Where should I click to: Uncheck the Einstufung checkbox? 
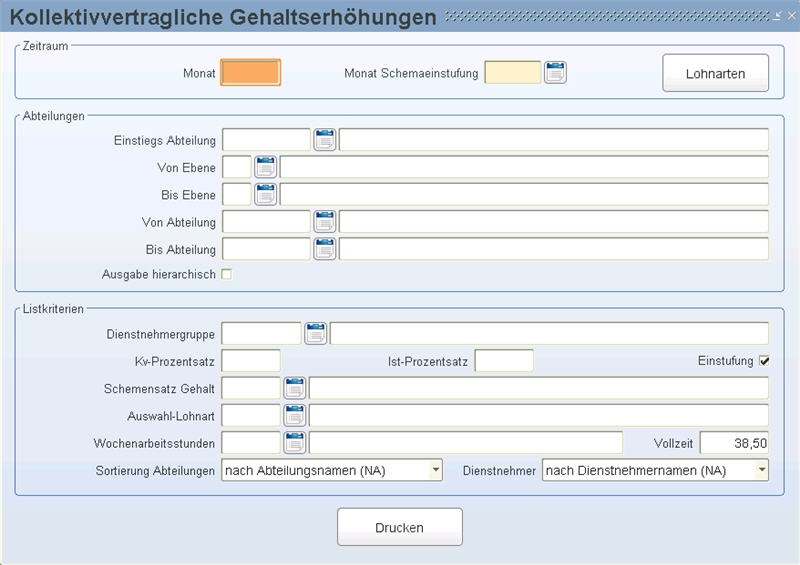pos(764,361)
